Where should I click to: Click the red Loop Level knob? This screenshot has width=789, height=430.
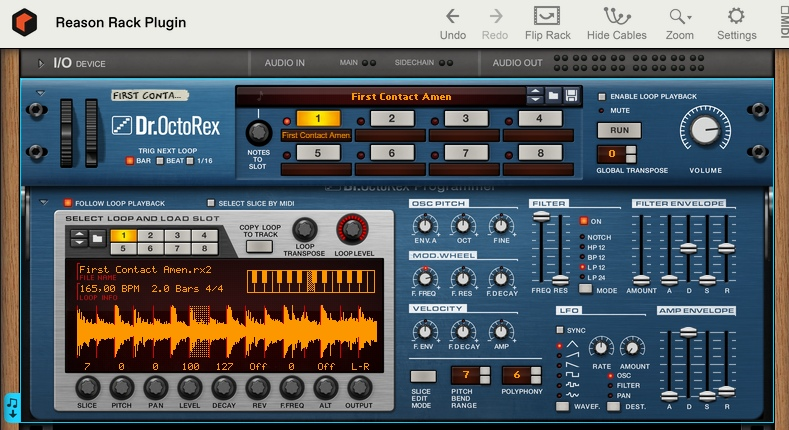click(x=352, y=229)
